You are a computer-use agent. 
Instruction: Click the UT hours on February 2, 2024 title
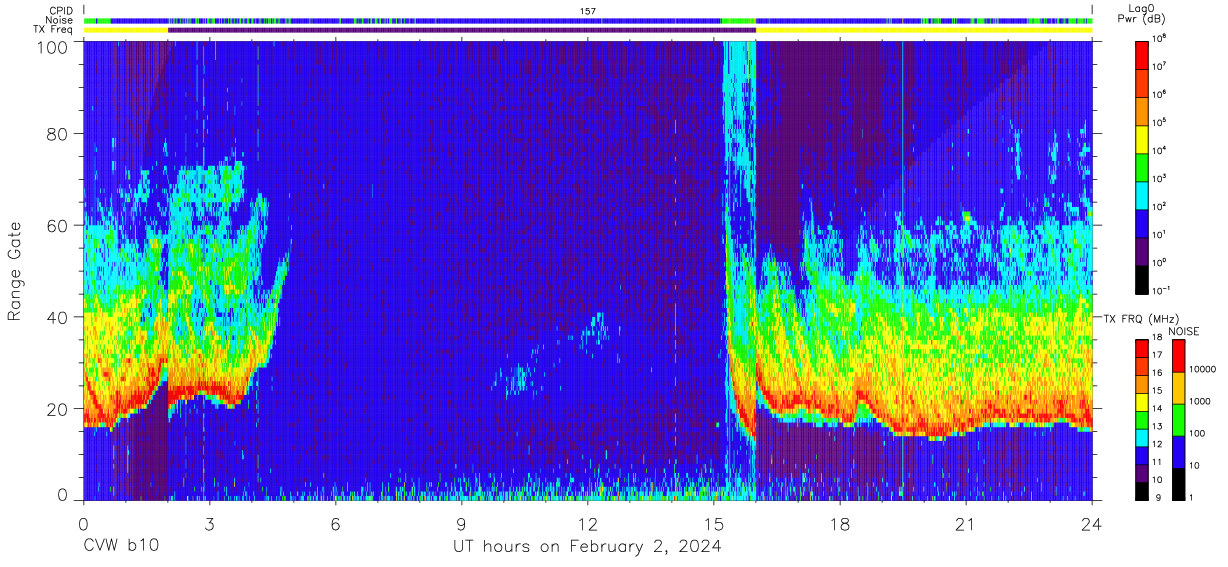(587, 547)
